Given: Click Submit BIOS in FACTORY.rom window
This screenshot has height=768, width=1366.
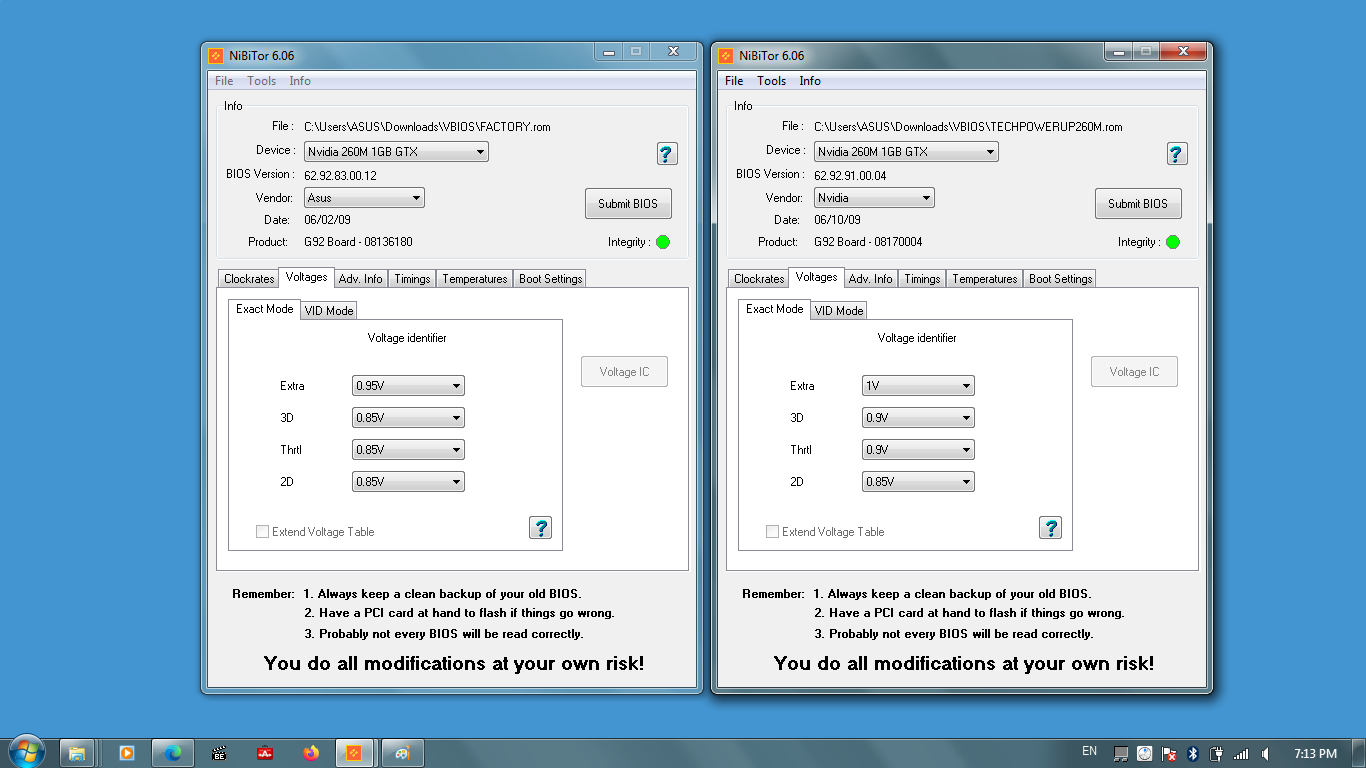Looking at the screenshot, I should pyautogui.click(x=628, y=204).
